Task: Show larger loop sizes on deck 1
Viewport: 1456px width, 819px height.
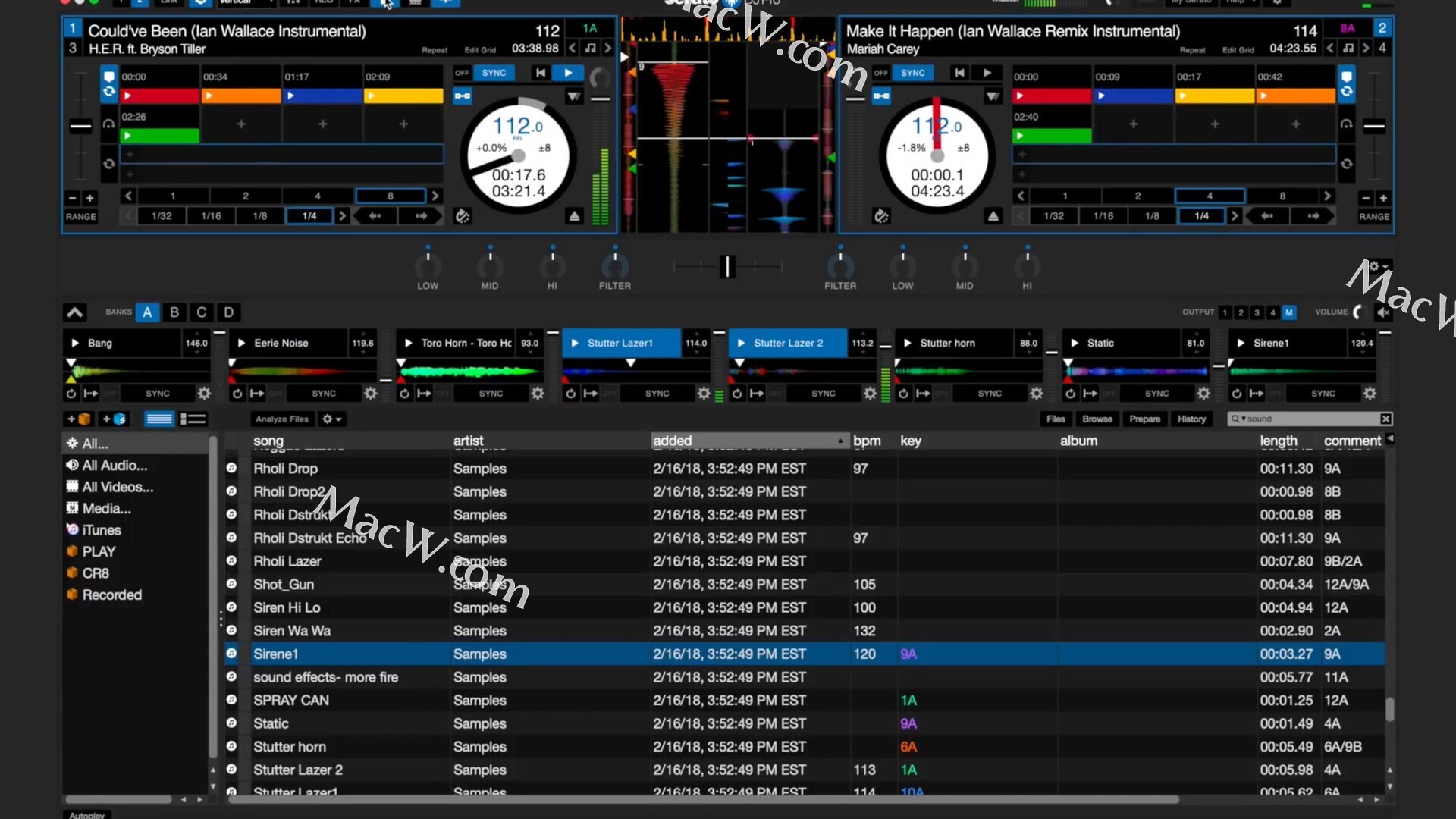Action: (x=435, y=196)
